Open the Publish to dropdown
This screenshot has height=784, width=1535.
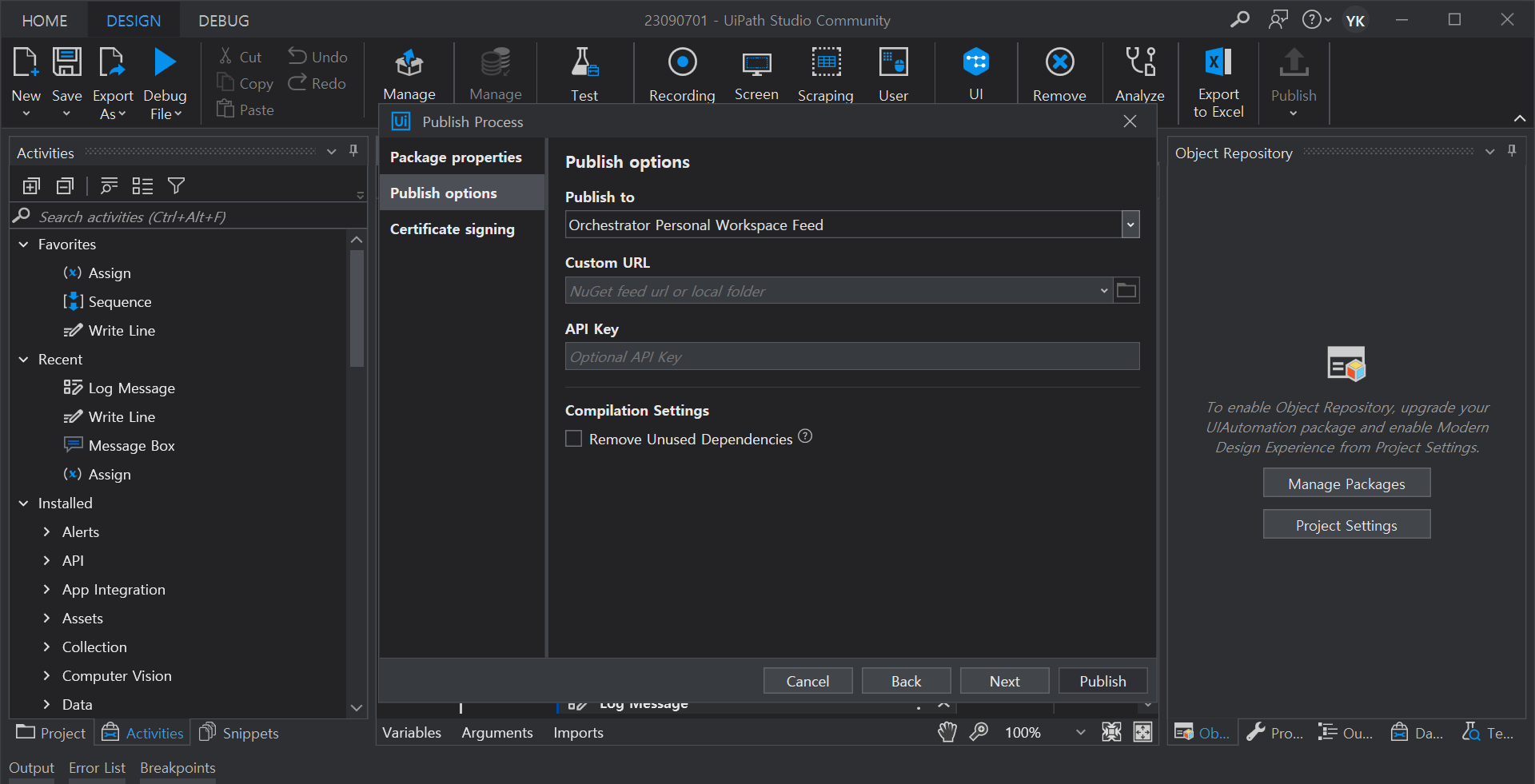pos(1130,225)
